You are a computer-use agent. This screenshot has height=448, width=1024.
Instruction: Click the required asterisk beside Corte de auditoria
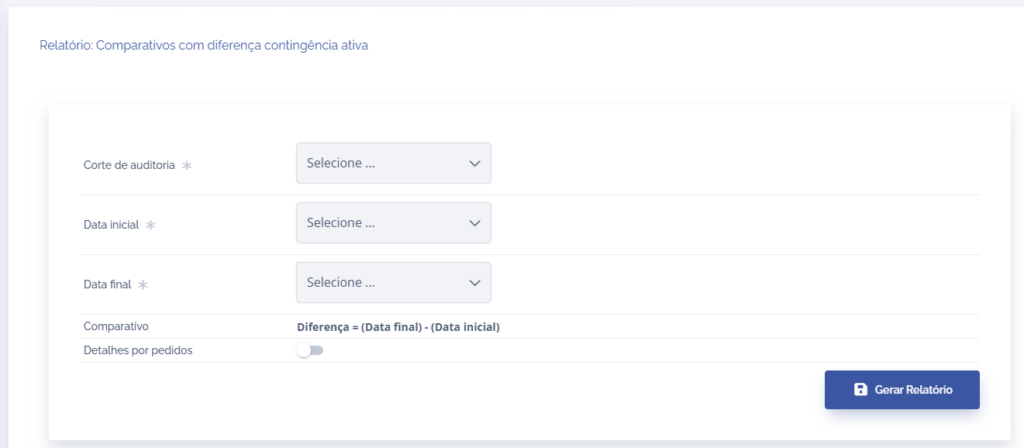tap(186, 166)
